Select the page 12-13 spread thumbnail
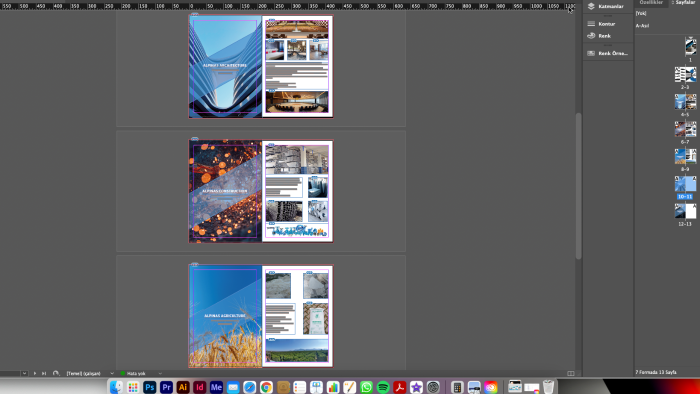 click(x=685, y=211)
